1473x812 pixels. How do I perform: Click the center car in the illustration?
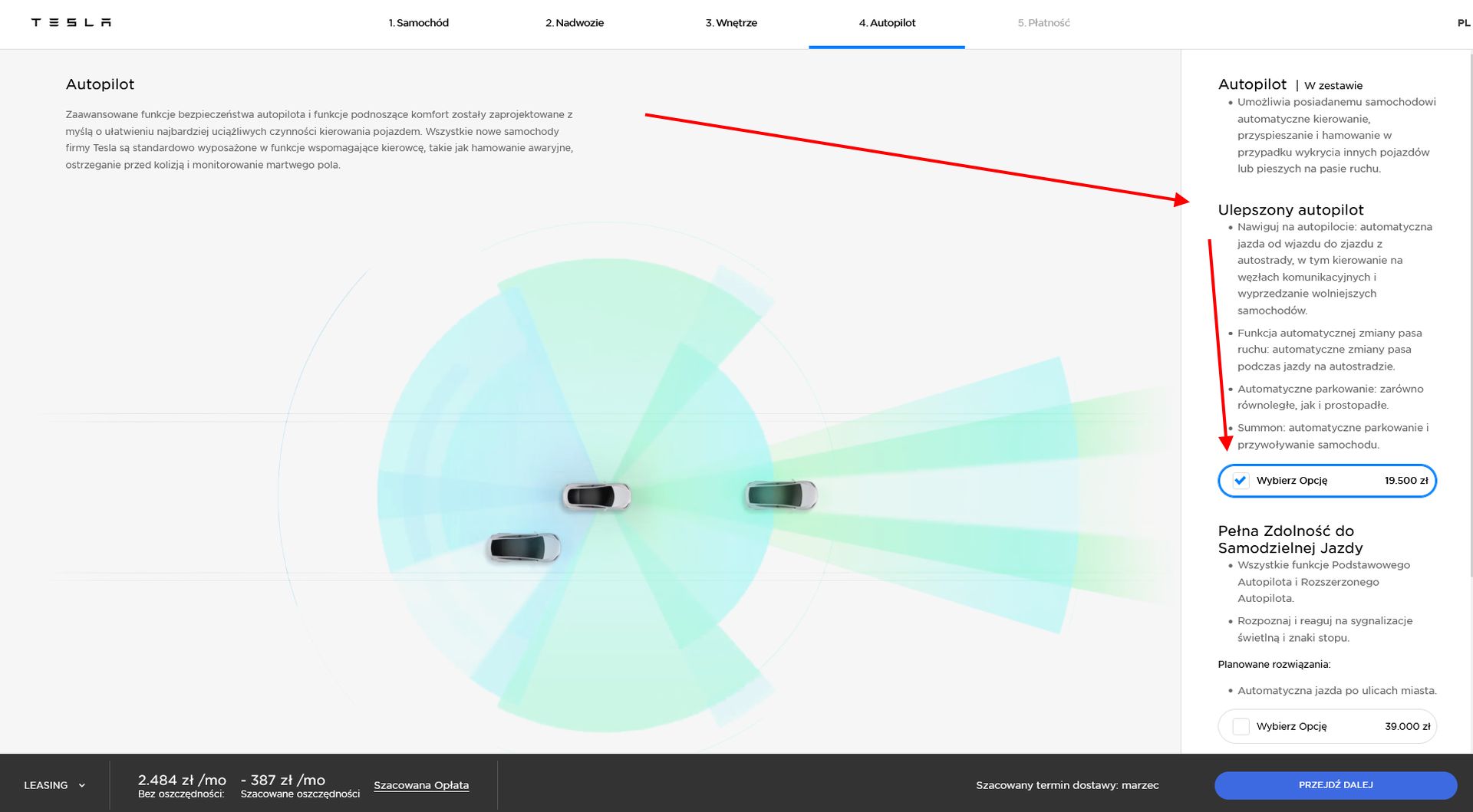point(597,497)
